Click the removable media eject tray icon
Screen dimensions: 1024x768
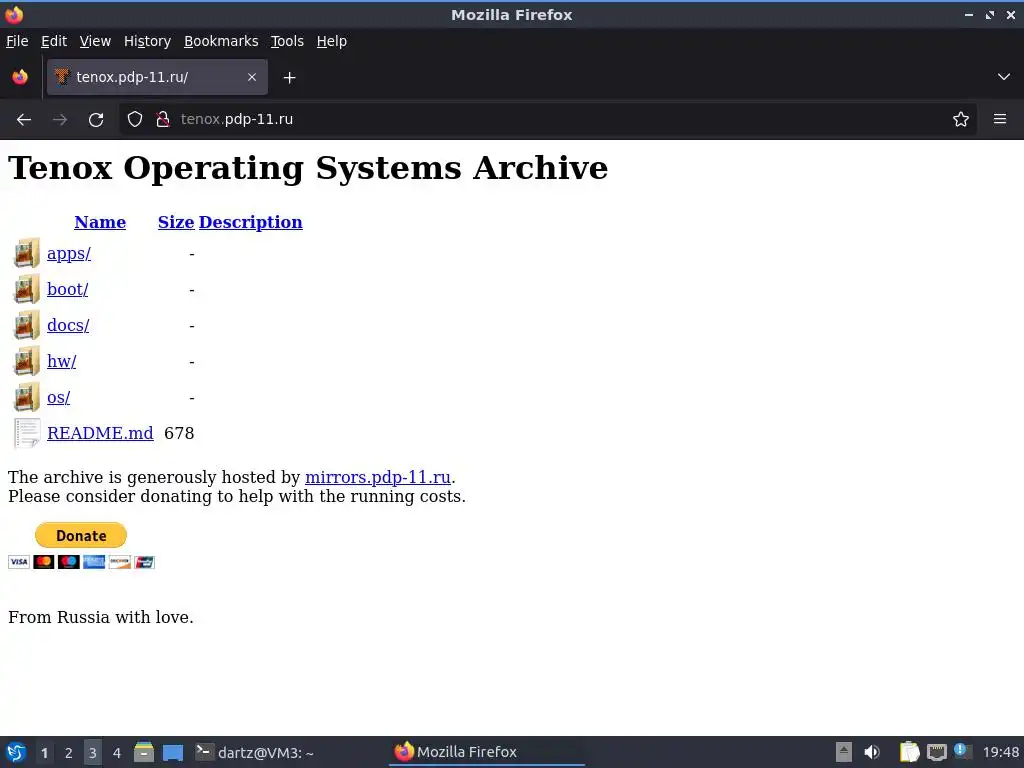point(844,752)
